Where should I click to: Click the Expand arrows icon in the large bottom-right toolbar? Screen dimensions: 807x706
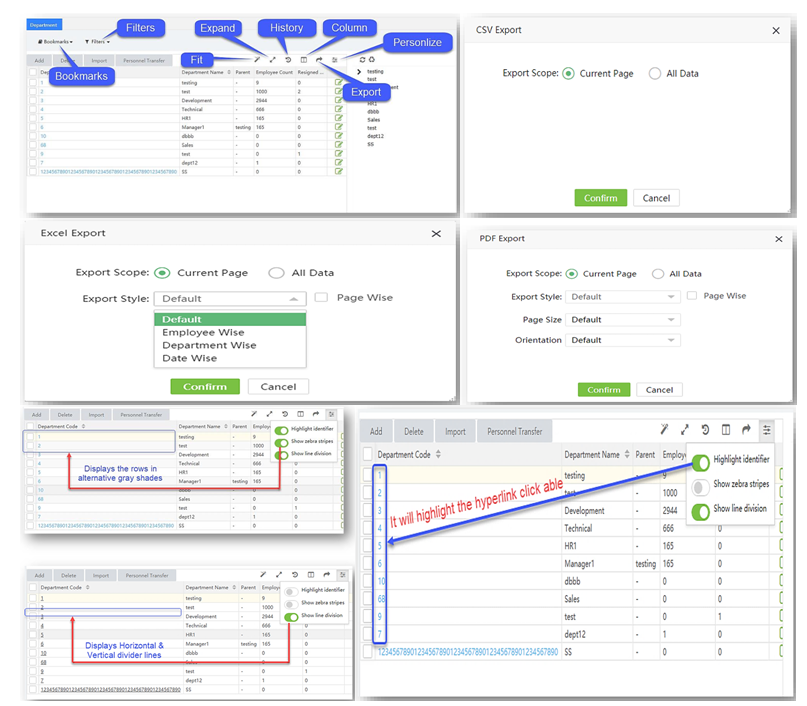[x=684, y=430]
